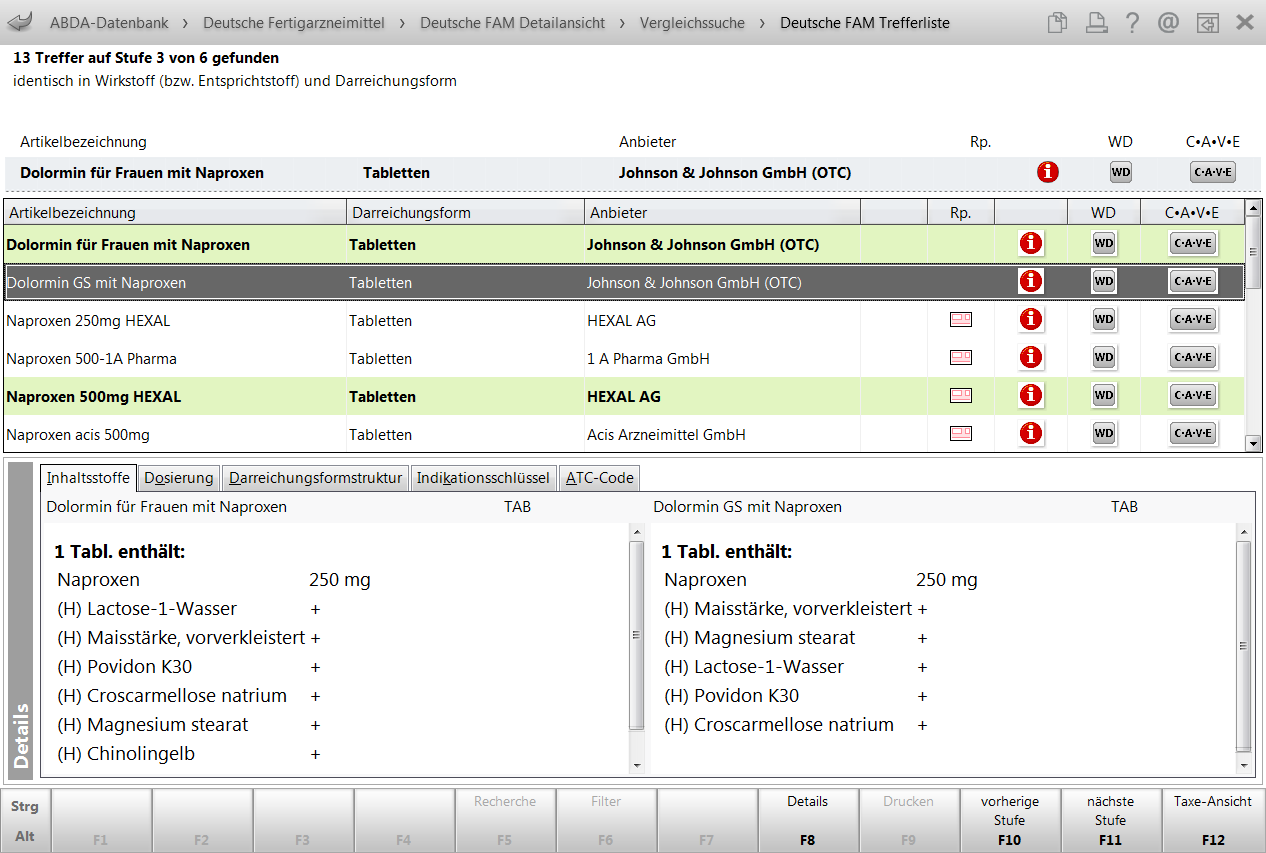Image resolution: width=1266 pixels, height=853 pixels.
Task: Click the (H) Chinolingelb ingredient entry
Action: [126, 754]
